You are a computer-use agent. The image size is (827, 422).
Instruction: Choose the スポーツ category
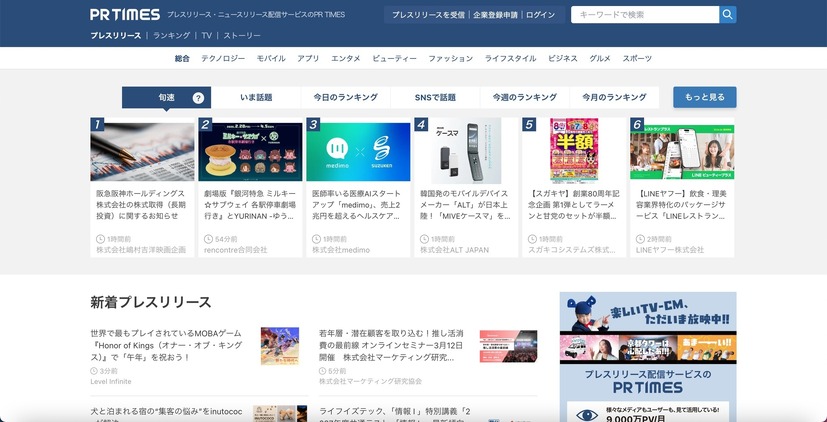[637, 59]
